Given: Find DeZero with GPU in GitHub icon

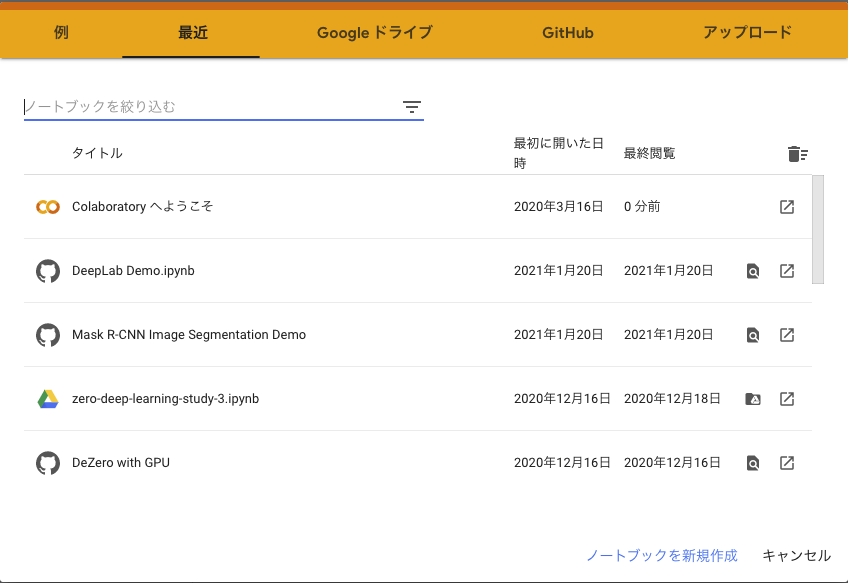Looking at the screenshot, I should coord(753,463).
